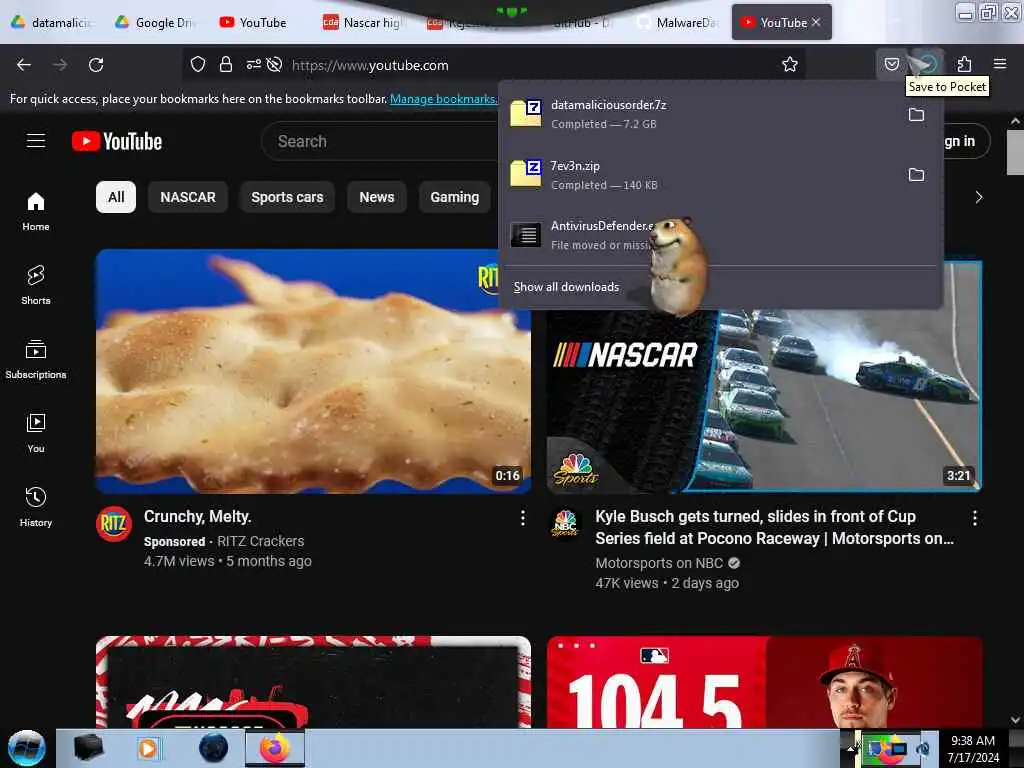This screenshot has height=768, width=1024.
Task: Select the Gaming filter chip
Action: click(x=455, y=197)
